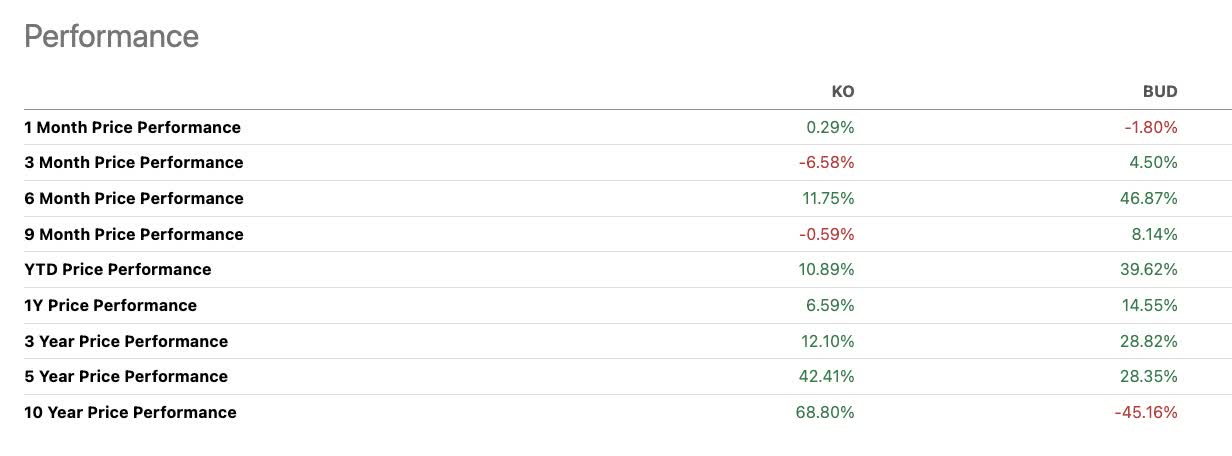Click KO's 10.89% YTD value
1232x456 pixels.
[x=828, y=269]
